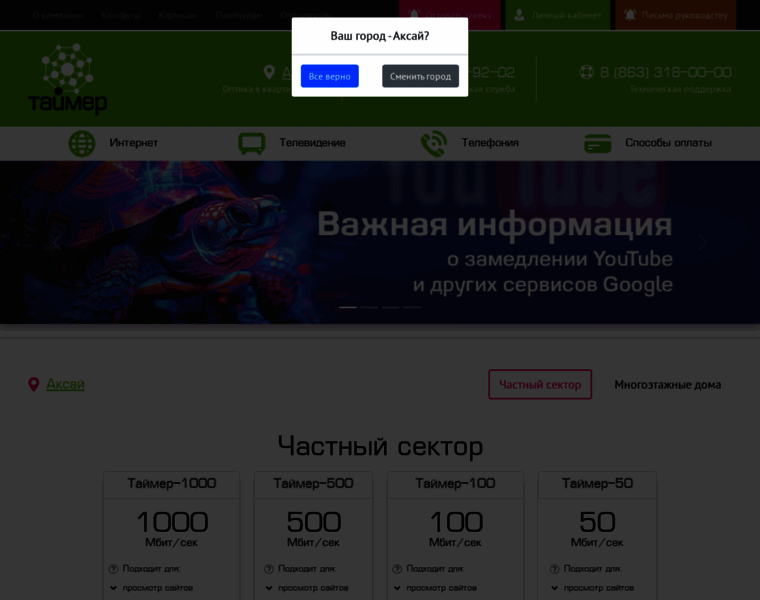Click the header location pin icon
760x600 pixels.
pos(269,72)
